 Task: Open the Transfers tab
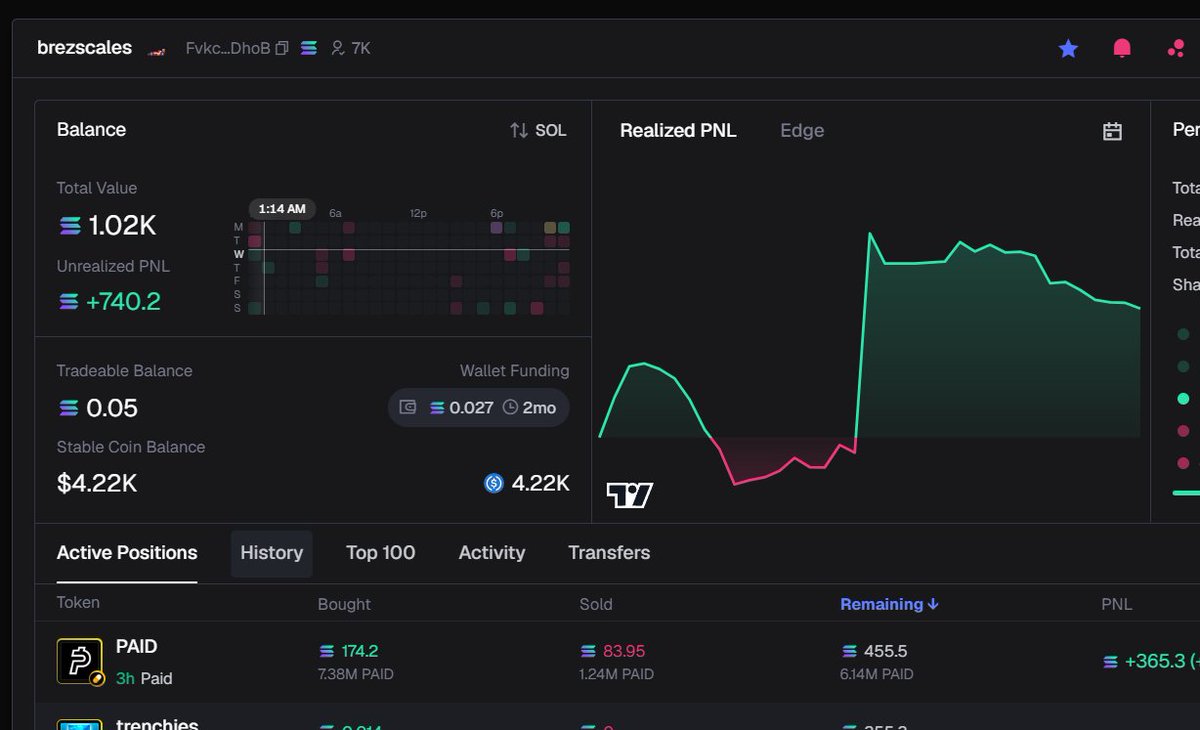[x=609, y=552]
